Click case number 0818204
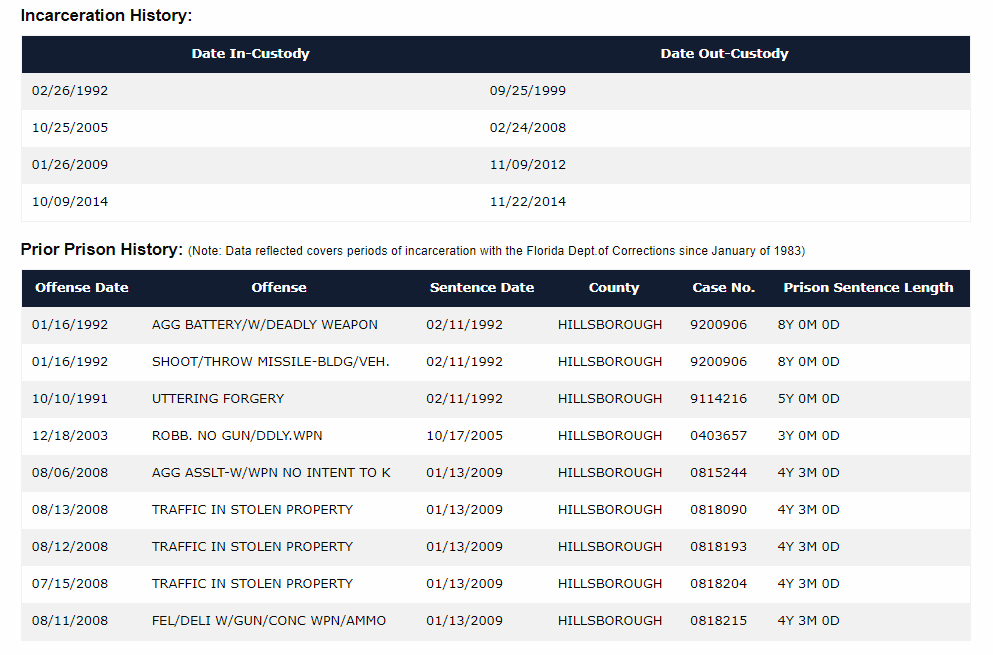This screenshot has width=993, height=655. pos(718,583)
